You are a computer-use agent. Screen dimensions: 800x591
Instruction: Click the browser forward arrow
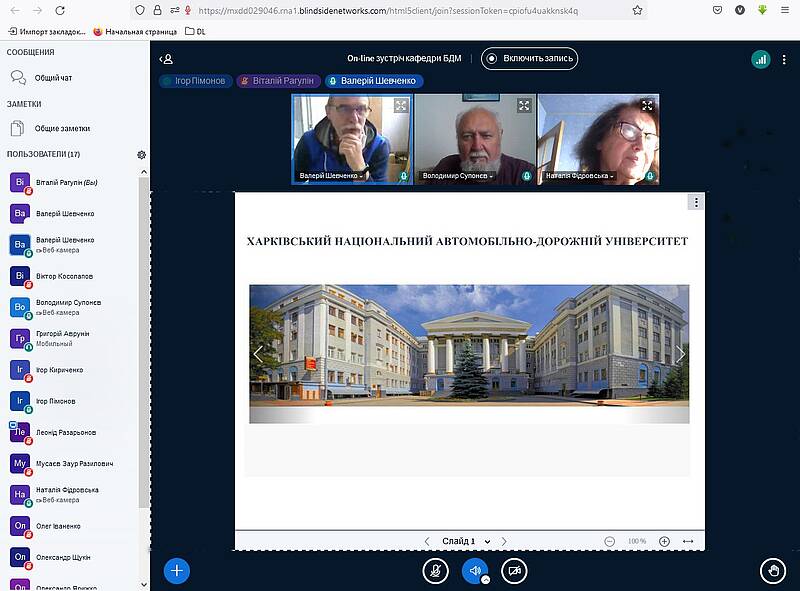[x=37, y=10]
